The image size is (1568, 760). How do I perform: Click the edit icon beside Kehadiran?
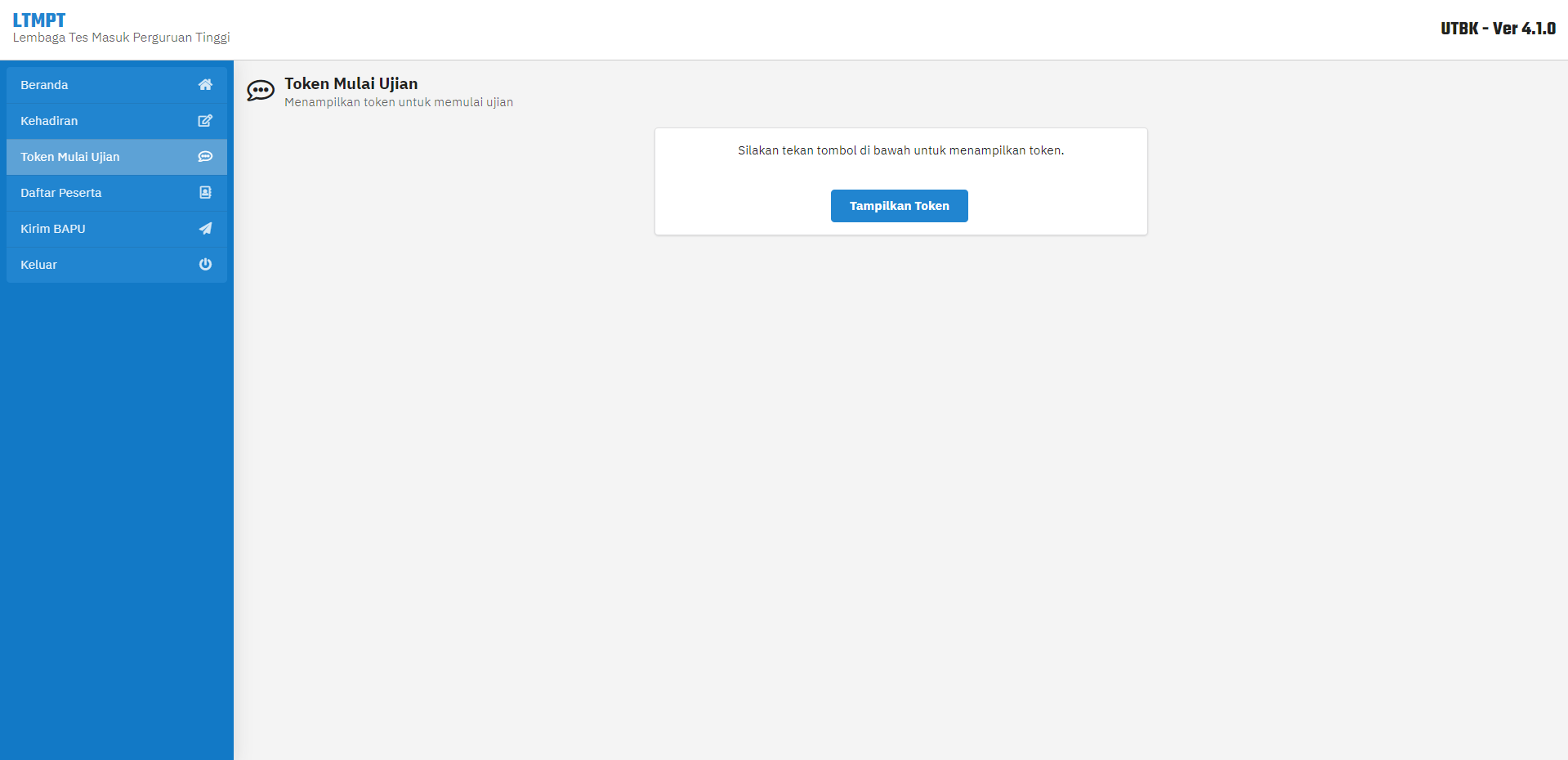[205, 121]
